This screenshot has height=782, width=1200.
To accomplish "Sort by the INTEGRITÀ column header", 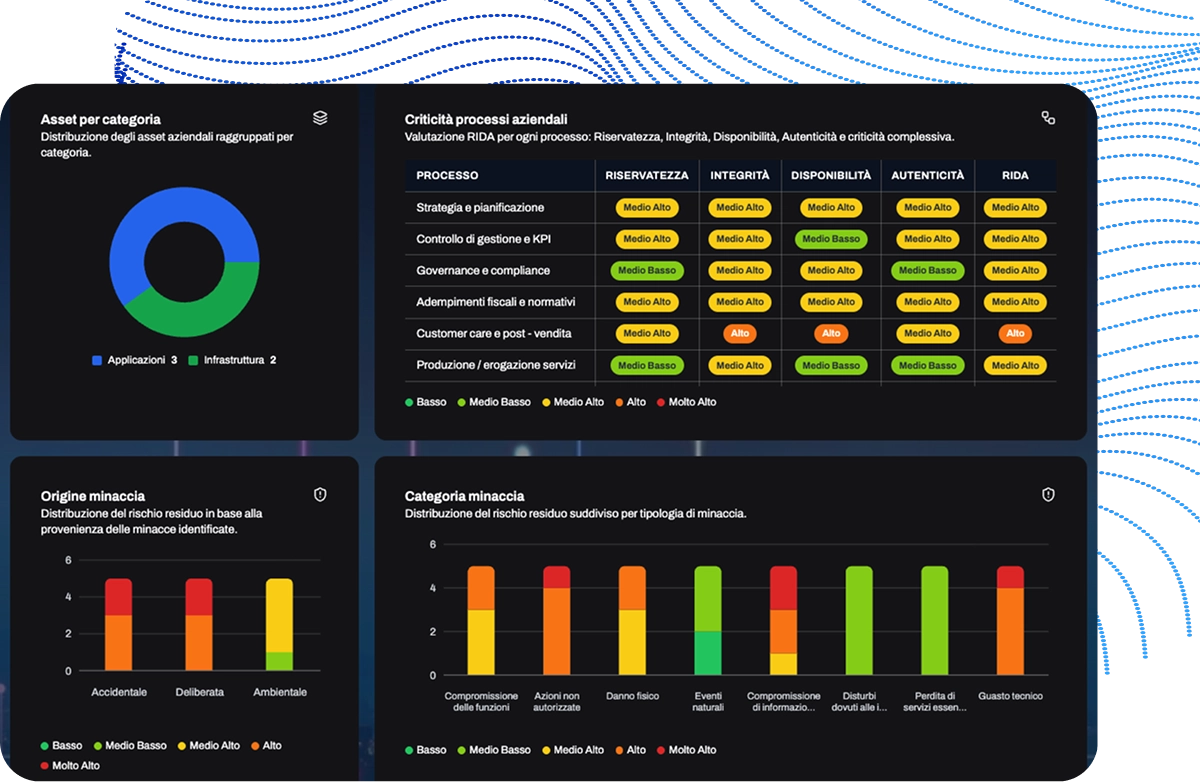I will [740, 175].
